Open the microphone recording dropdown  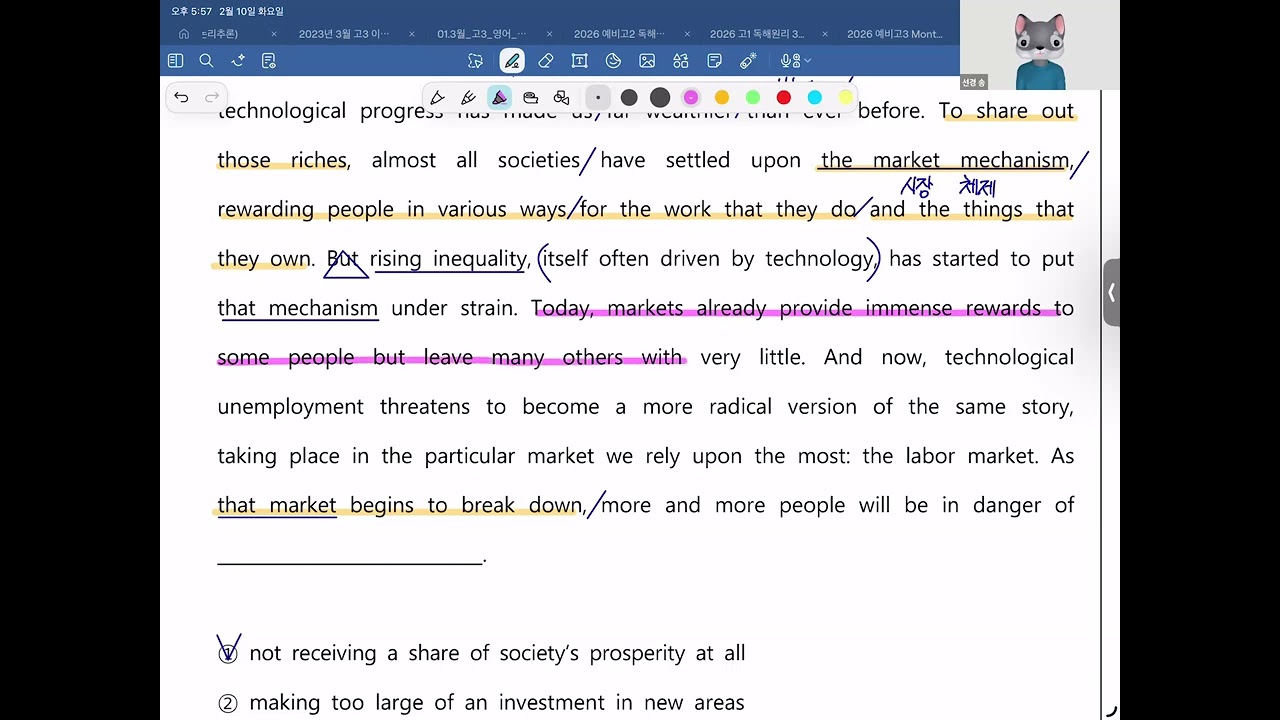(x=796, y=61)
